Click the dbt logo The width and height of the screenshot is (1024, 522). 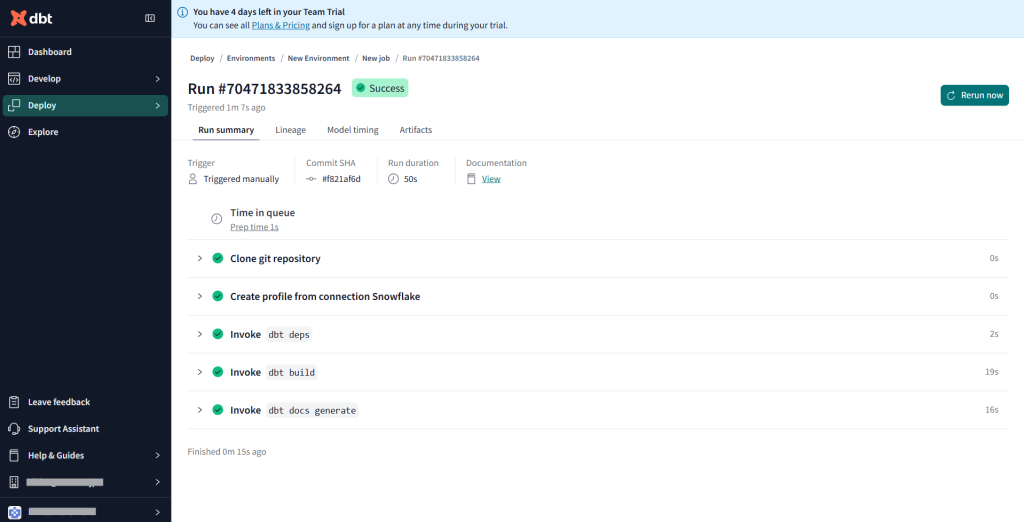pyautogui.click(x=31, y=18)
